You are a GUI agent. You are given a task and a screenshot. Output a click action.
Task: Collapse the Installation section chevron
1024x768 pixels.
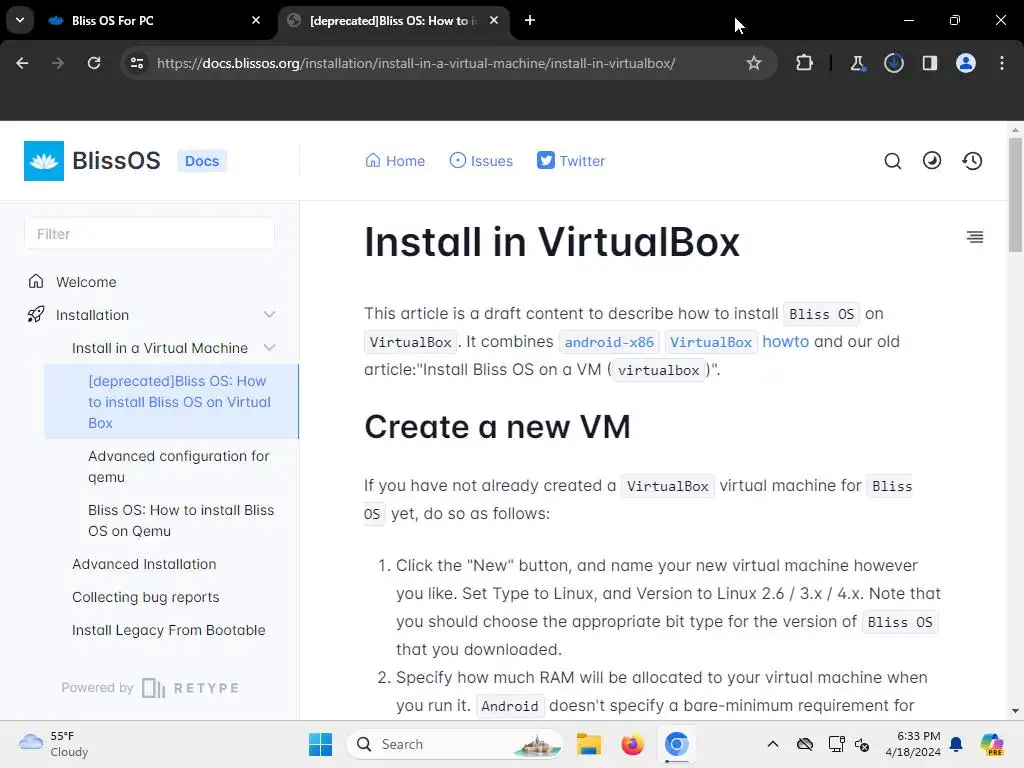[x=269, y=315]
